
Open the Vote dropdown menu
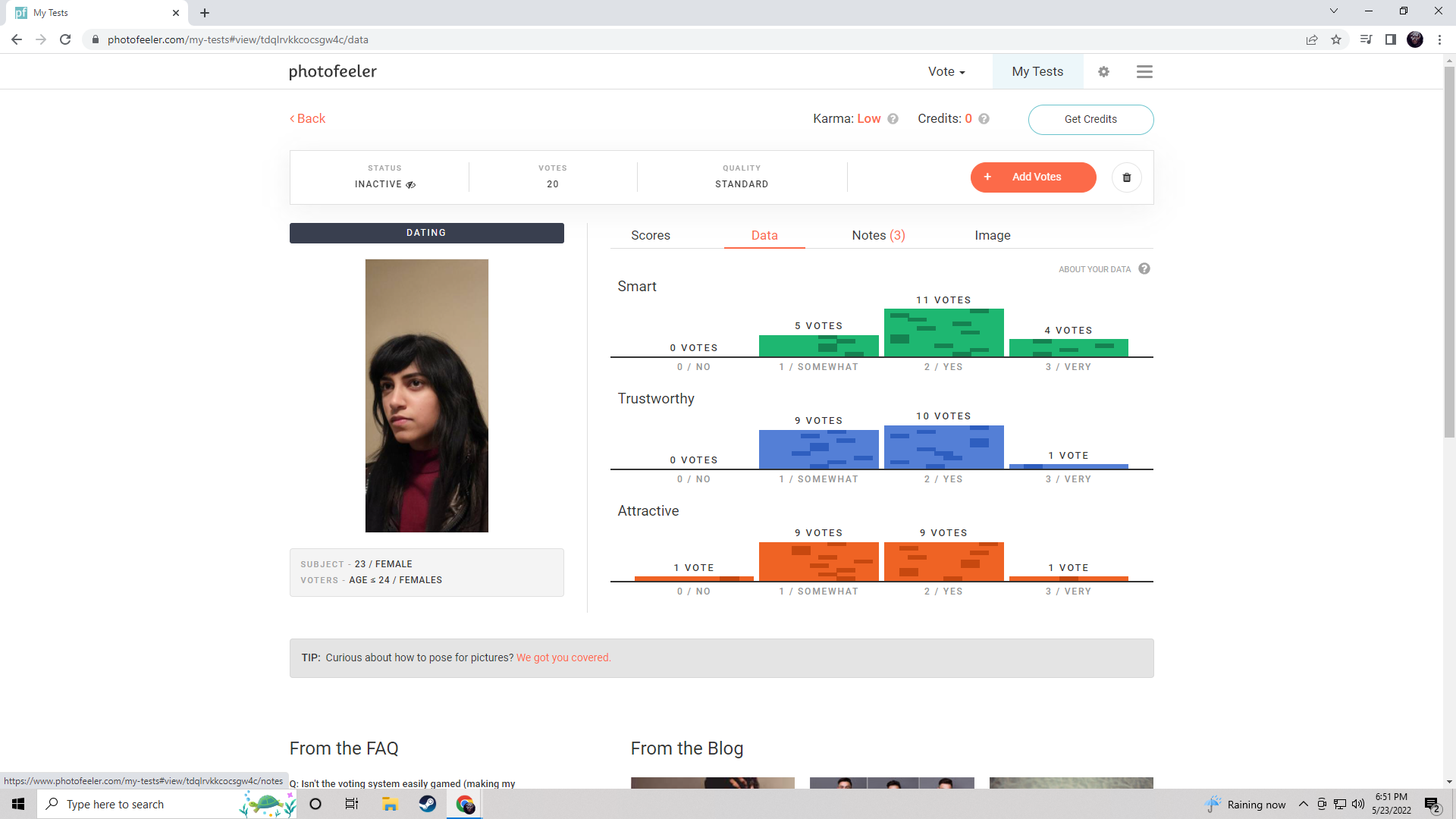[946, 71]
